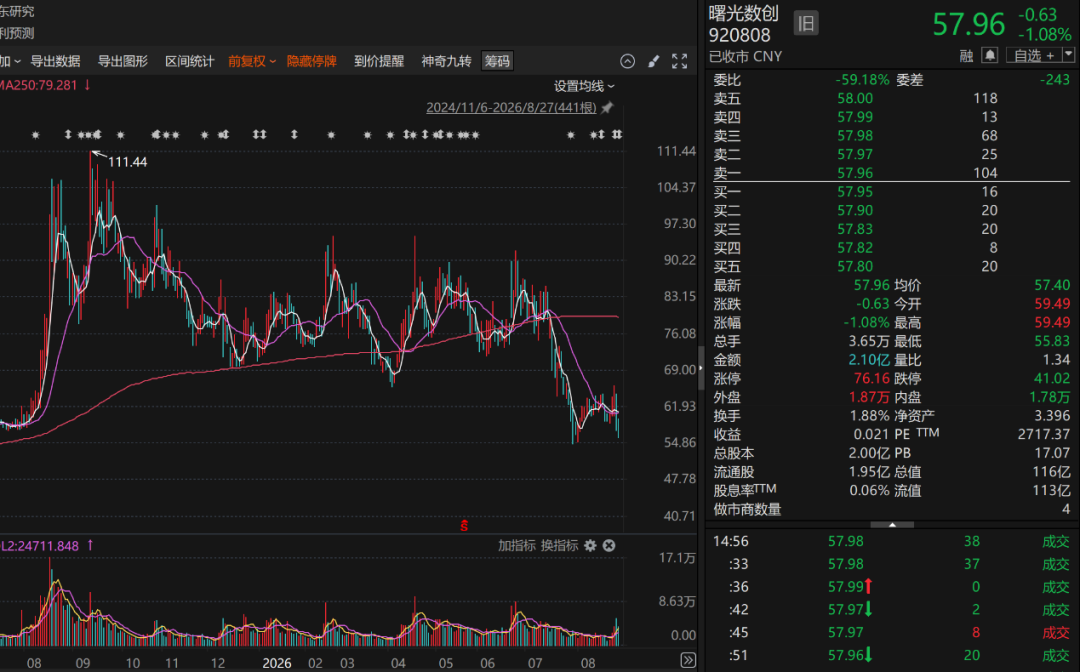The image size is (1080, 672).
Task: Set a 到价提醒 price alert
Action: click(379, 61)
